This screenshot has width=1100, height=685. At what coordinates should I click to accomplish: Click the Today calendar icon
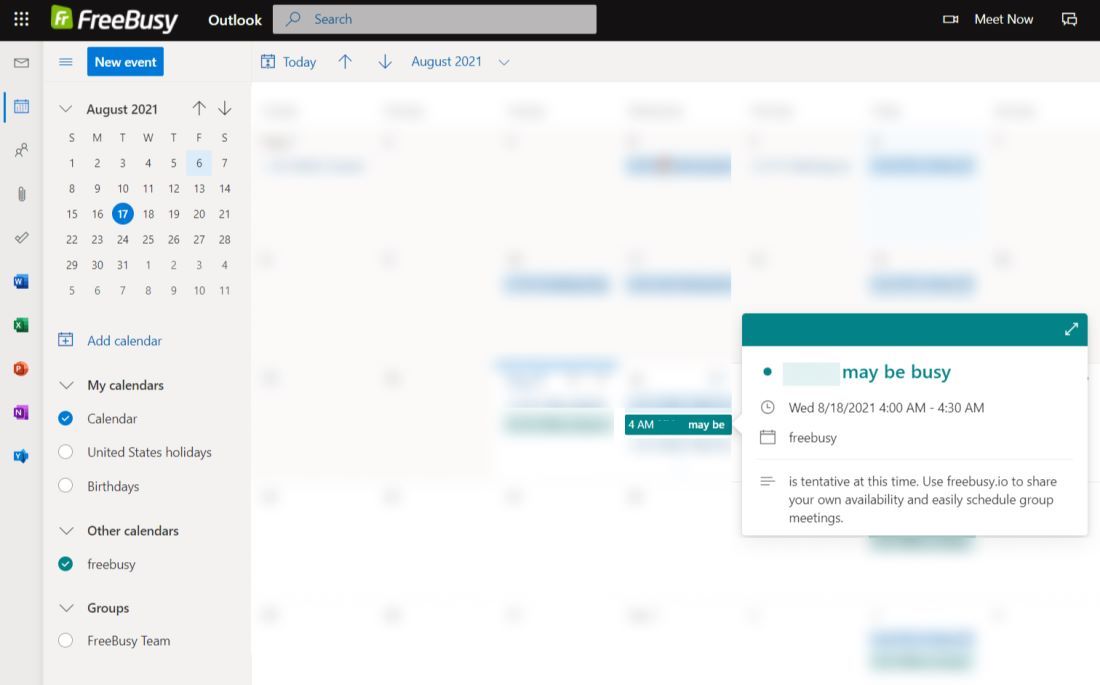click(x=267, y=62)
